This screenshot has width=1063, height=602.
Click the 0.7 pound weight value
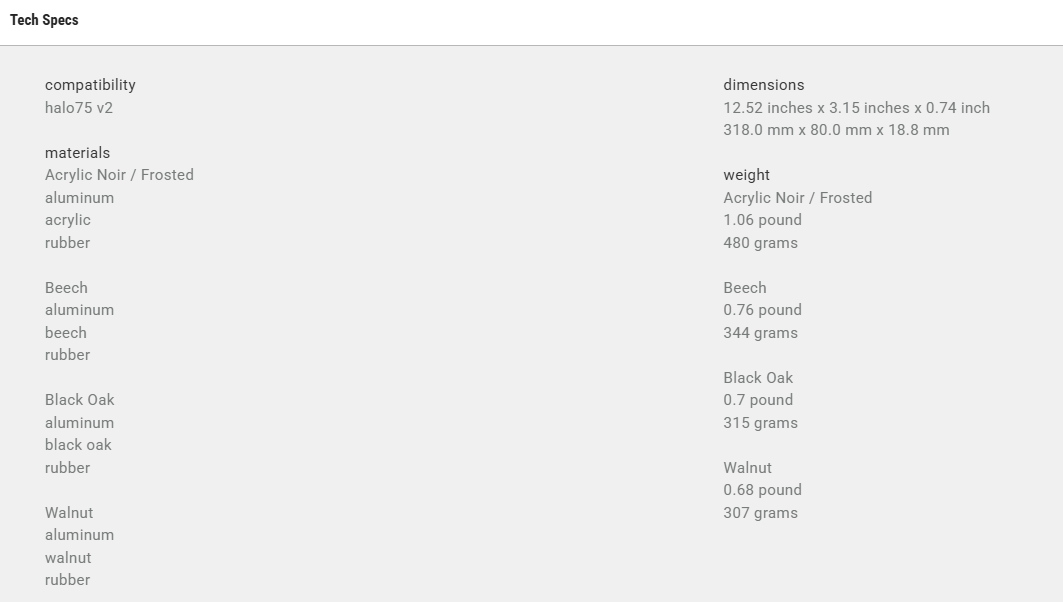pyautogui.click(x=758, y=400)
